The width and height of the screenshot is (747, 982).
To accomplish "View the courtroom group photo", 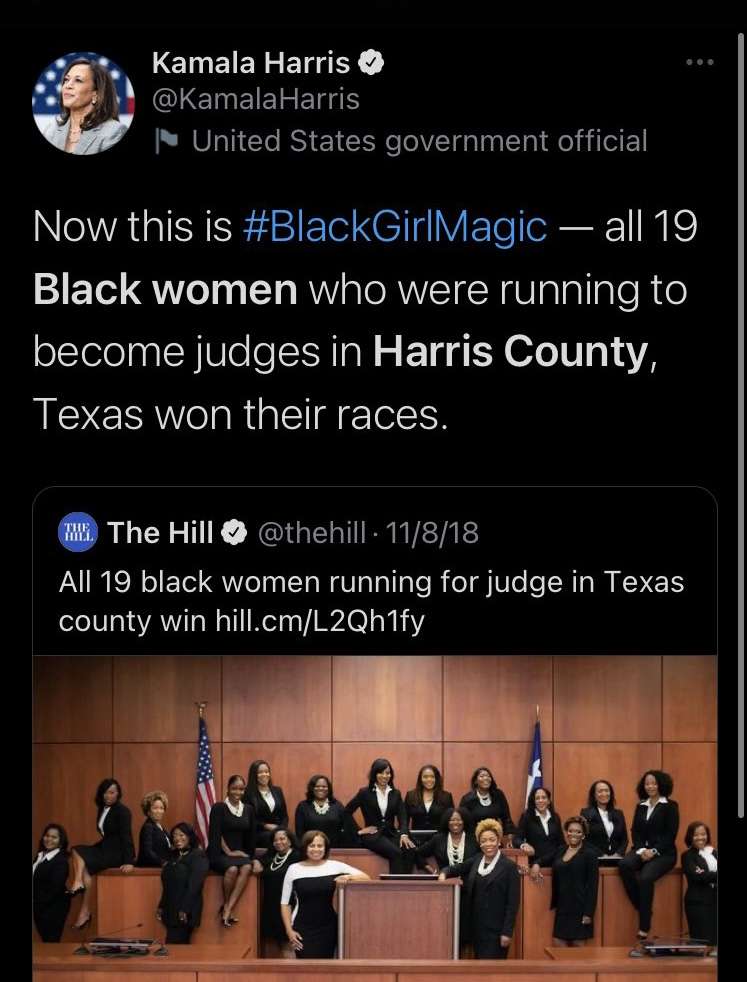I will pos(374,818).
